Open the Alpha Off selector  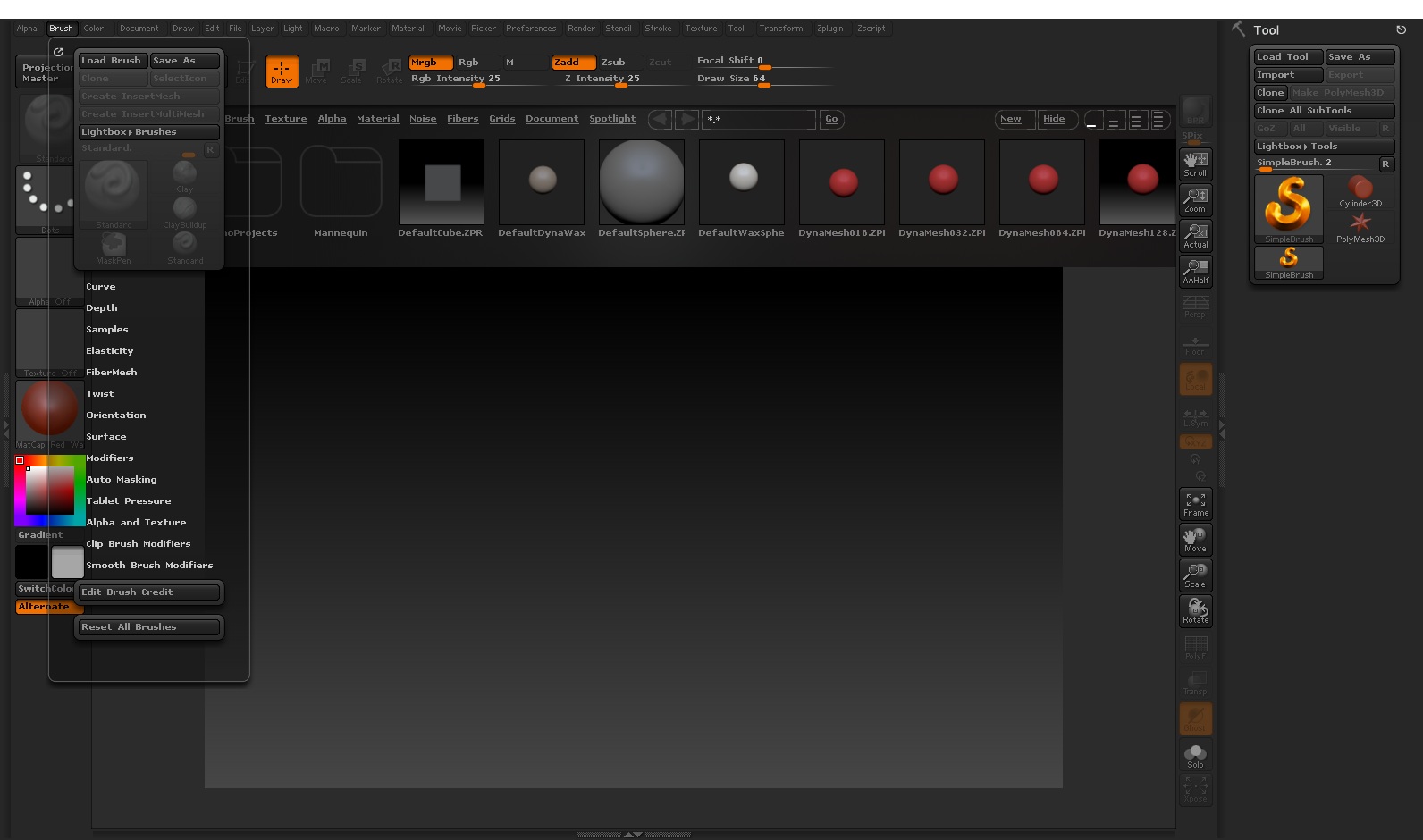49,273
